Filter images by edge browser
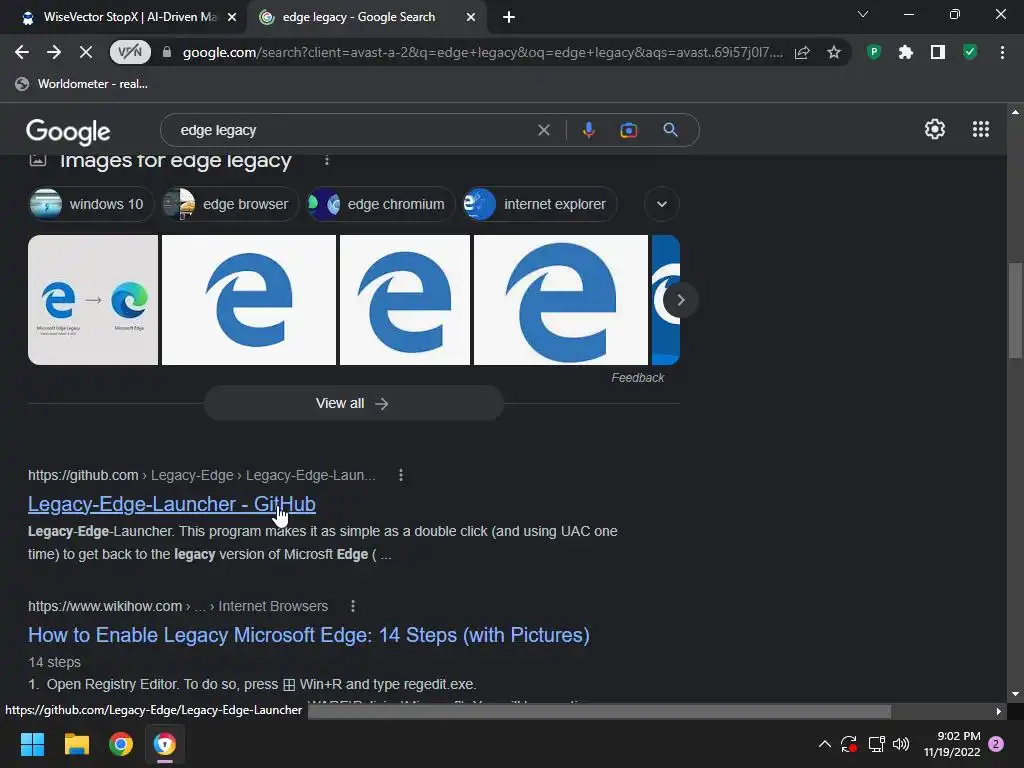 pyautogui.click(x=230, y=204)
